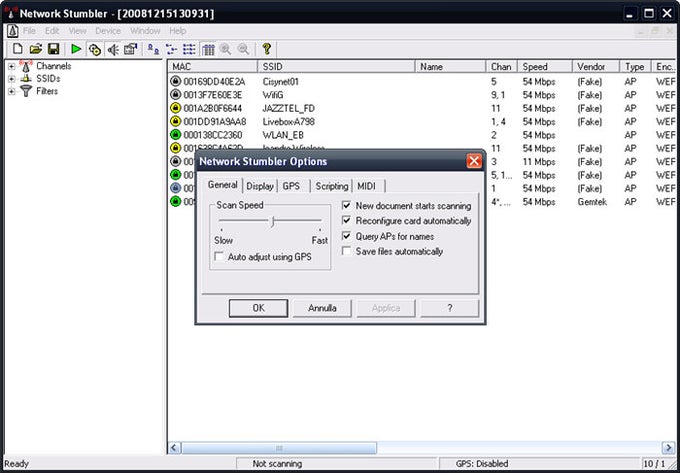Uncheck Query APs for names

[346, 236]
